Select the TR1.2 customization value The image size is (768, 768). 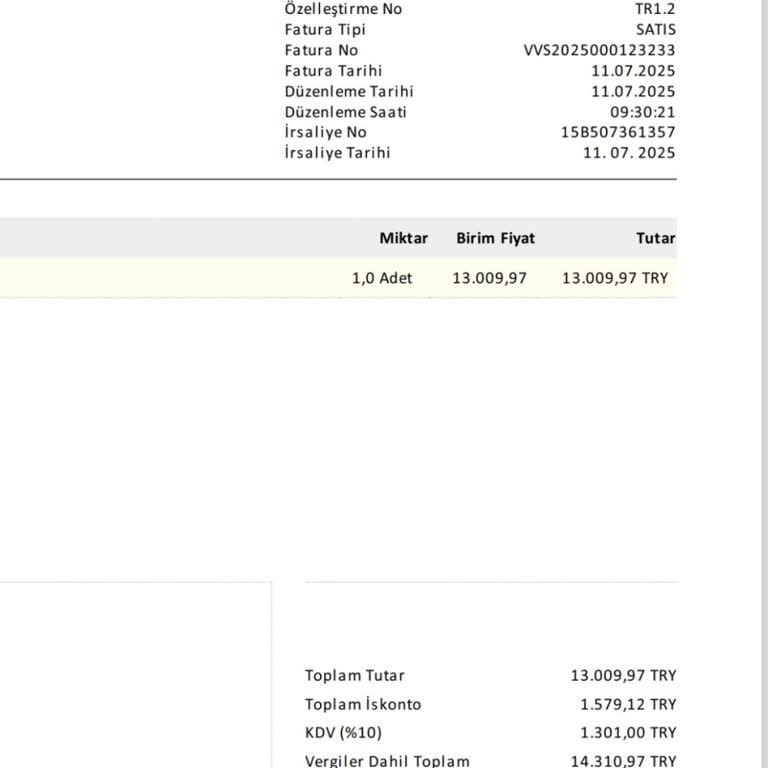pyautogui.click(x=655, y=9)
